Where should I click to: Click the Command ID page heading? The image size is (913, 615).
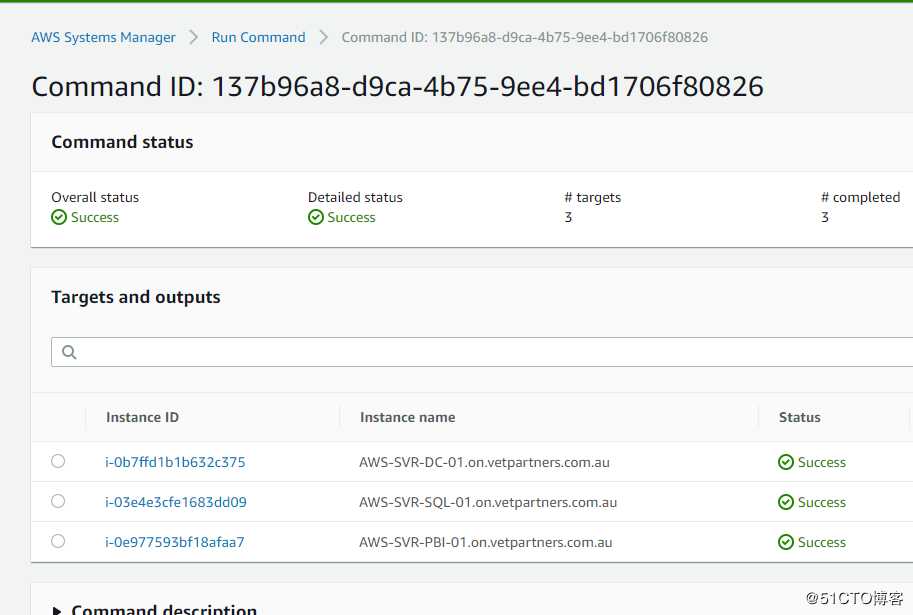pyautogui.click(x=398, y=87)
